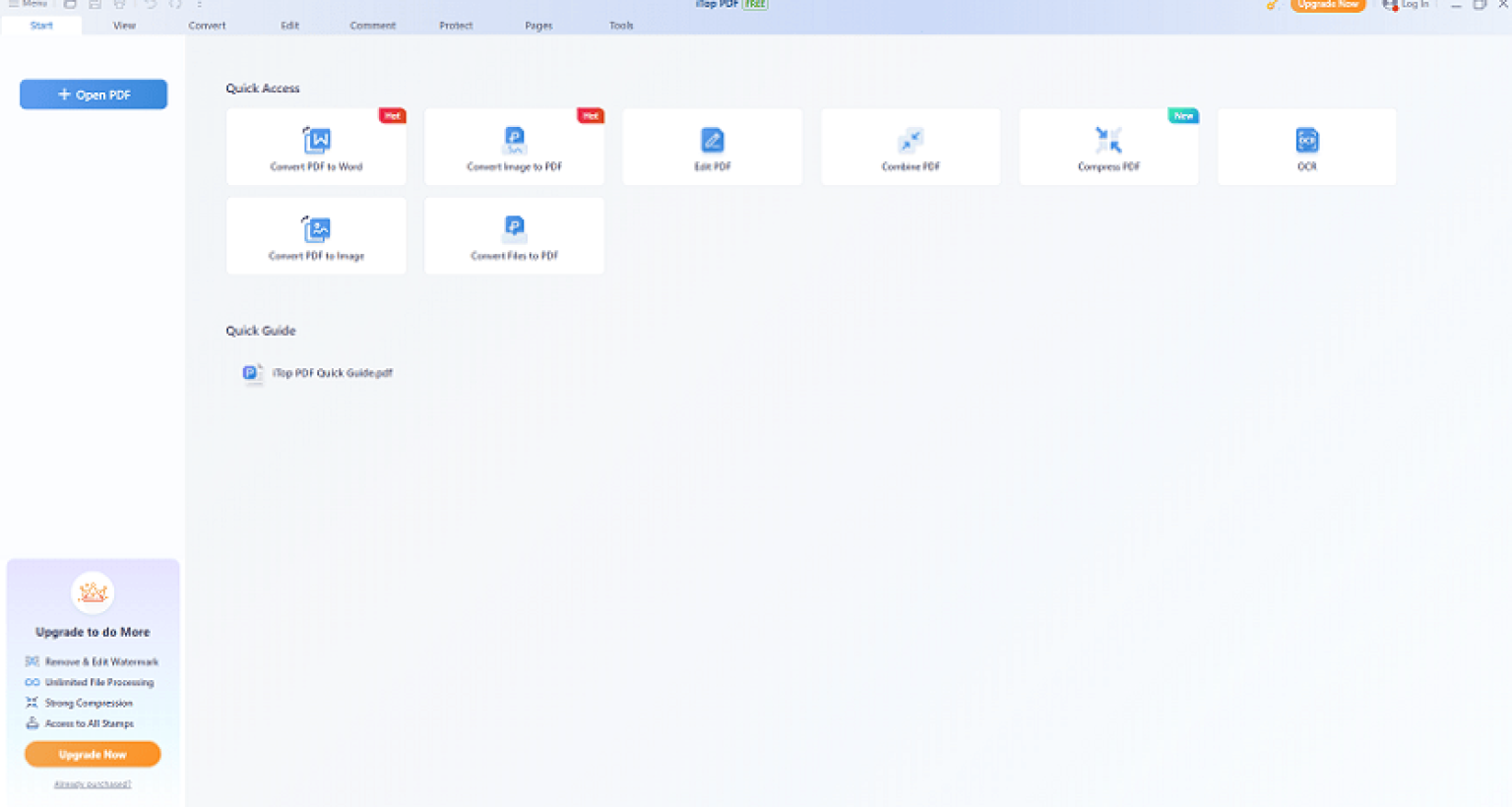Open the Edit PDF tool

pos(712,147)
